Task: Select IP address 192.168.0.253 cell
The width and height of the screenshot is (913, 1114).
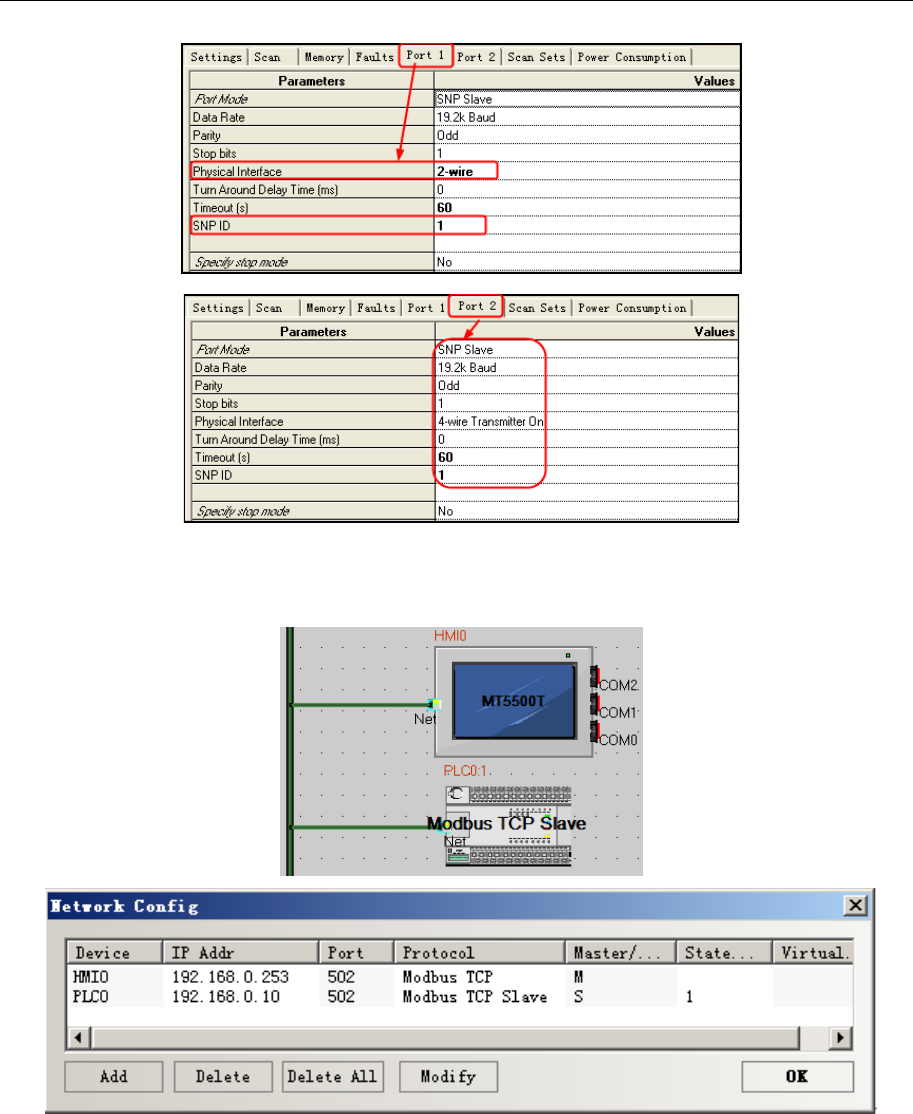Action: point(230,977)
